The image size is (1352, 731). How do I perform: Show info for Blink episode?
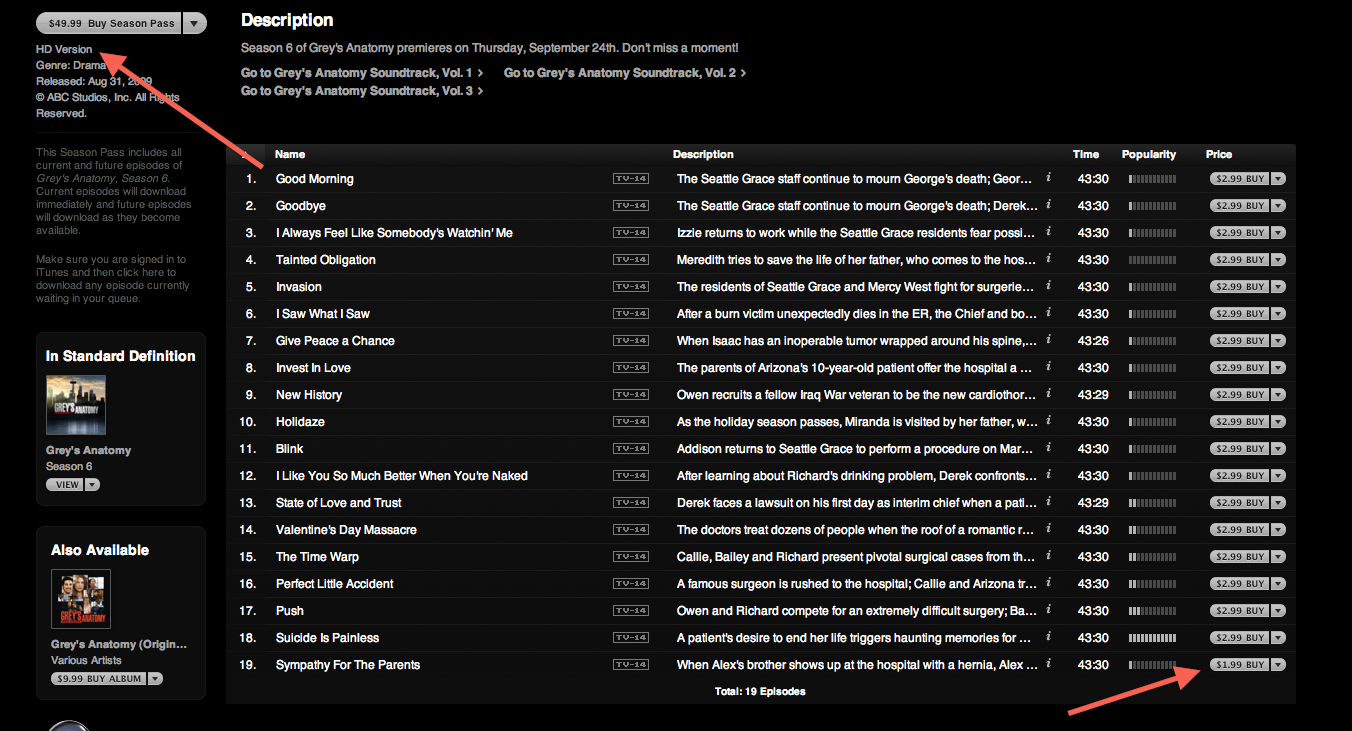(1048, 448)
